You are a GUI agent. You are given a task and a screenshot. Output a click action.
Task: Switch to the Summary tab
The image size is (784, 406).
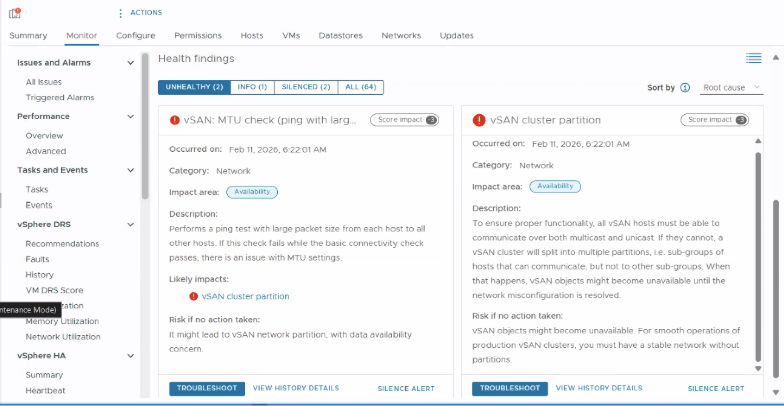(28, 36)
